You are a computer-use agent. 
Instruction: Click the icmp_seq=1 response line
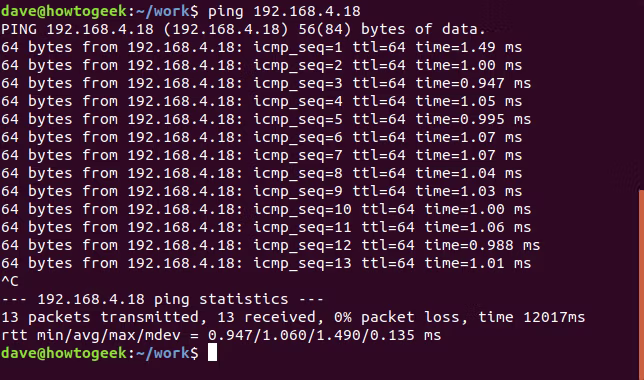(x=262, y=48)
